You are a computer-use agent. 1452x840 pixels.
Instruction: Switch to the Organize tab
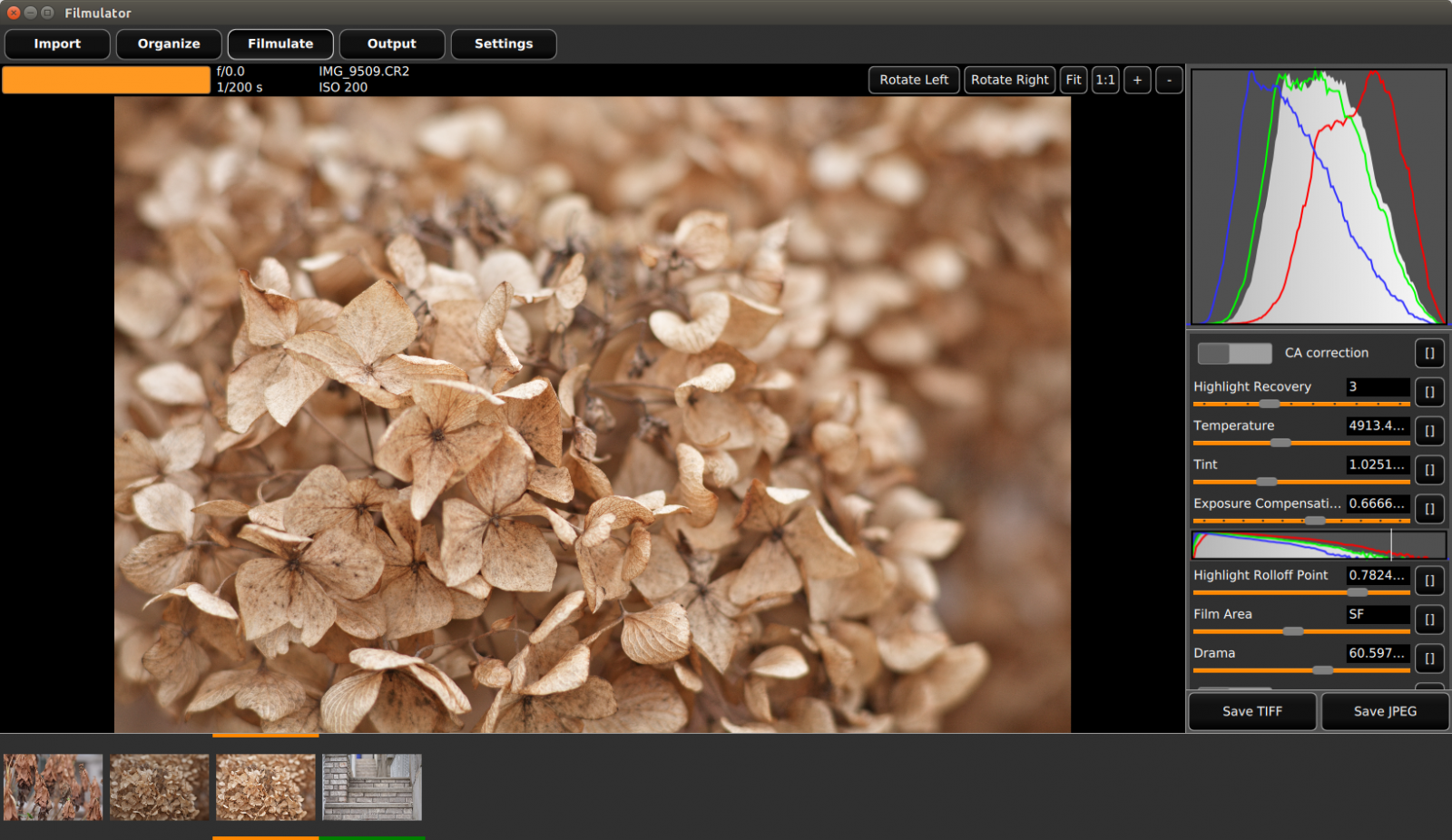(169, 44)
